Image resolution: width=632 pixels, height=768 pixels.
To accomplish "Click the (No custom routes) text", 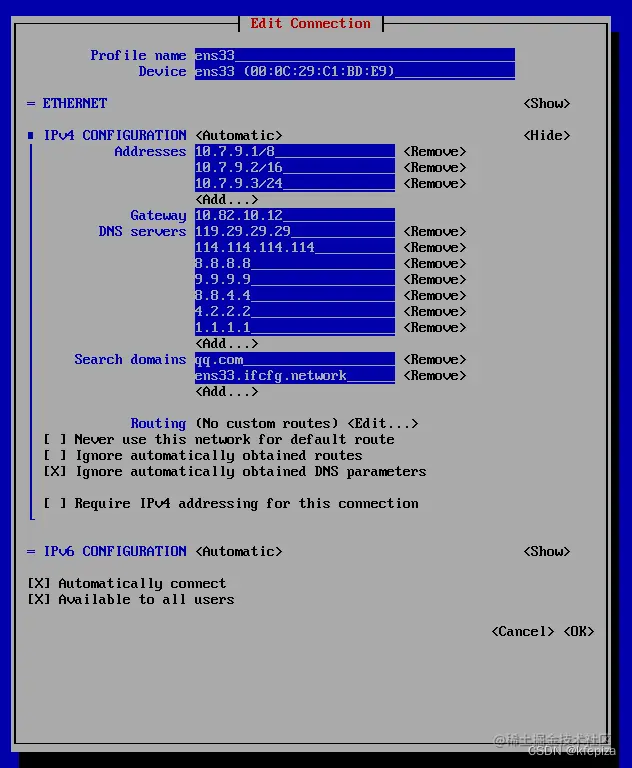I will coord(267,423).
